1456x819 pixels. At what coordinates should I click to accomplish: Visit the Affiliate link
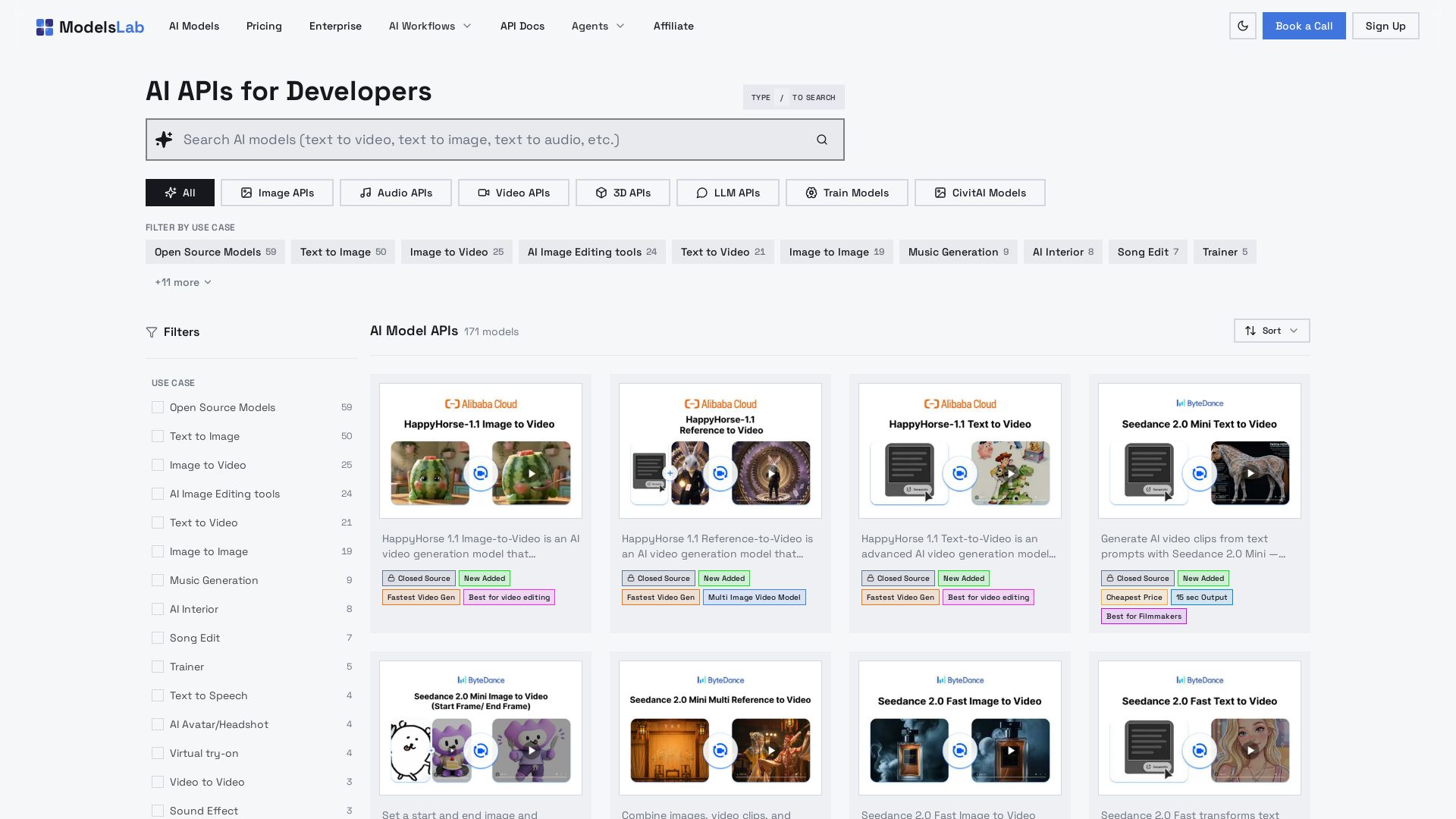[673, 26]
